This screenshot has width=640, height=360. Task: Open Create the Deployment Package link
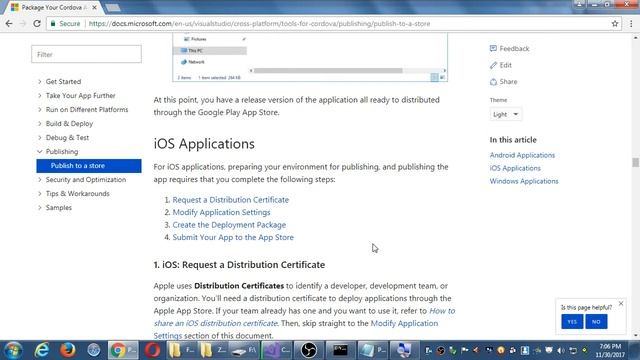click(229, 225)
